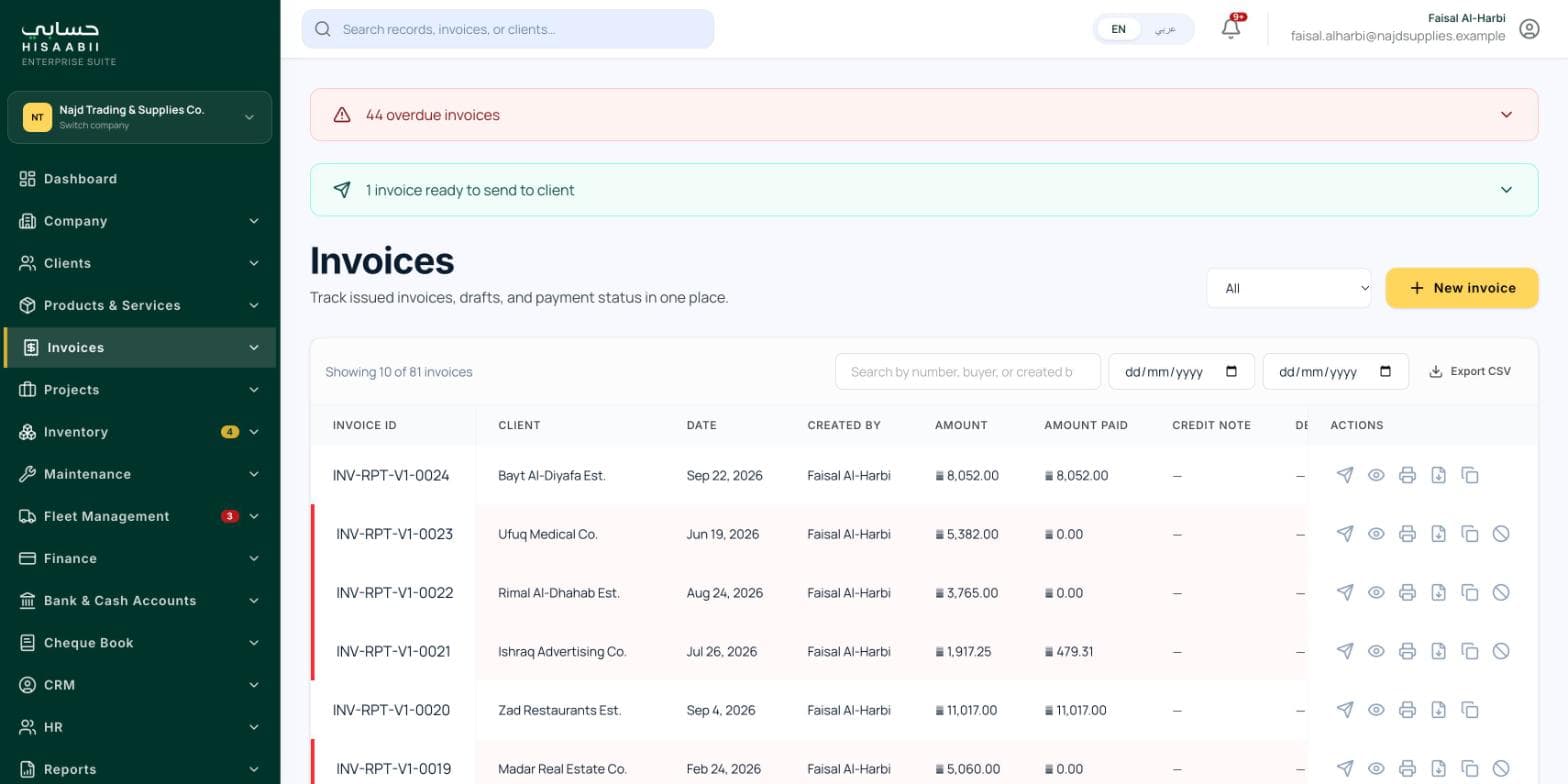Screen dimensions: 1568x784
Task: Expand the Fleet Management chevron
Action: coord(254,516)
